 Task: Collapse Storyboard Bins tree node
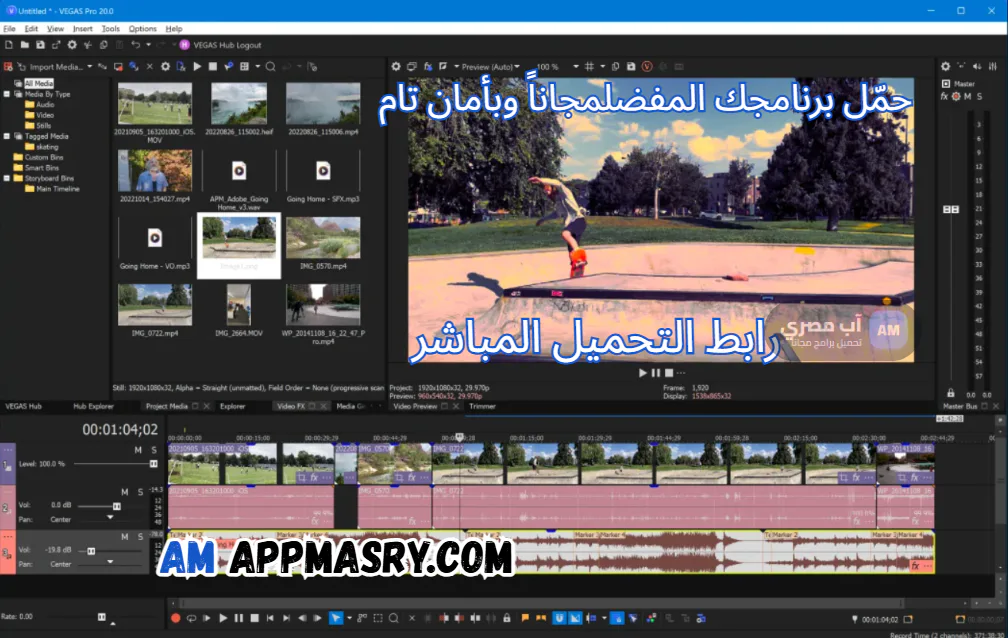[7, 178]
